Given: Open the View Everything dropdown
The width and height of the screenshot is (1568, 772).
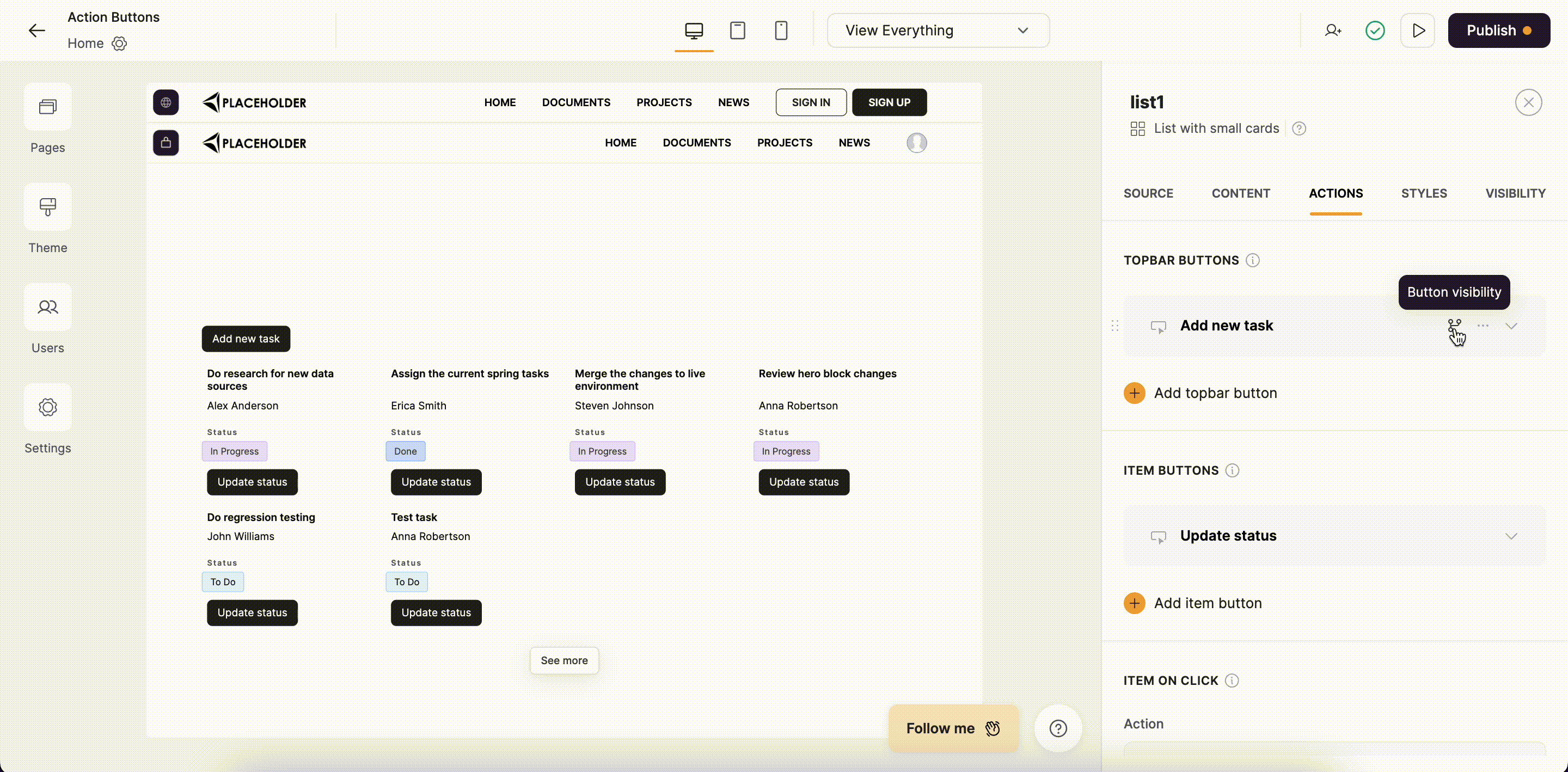Looking at the screenshot, I should coord(938,30).
